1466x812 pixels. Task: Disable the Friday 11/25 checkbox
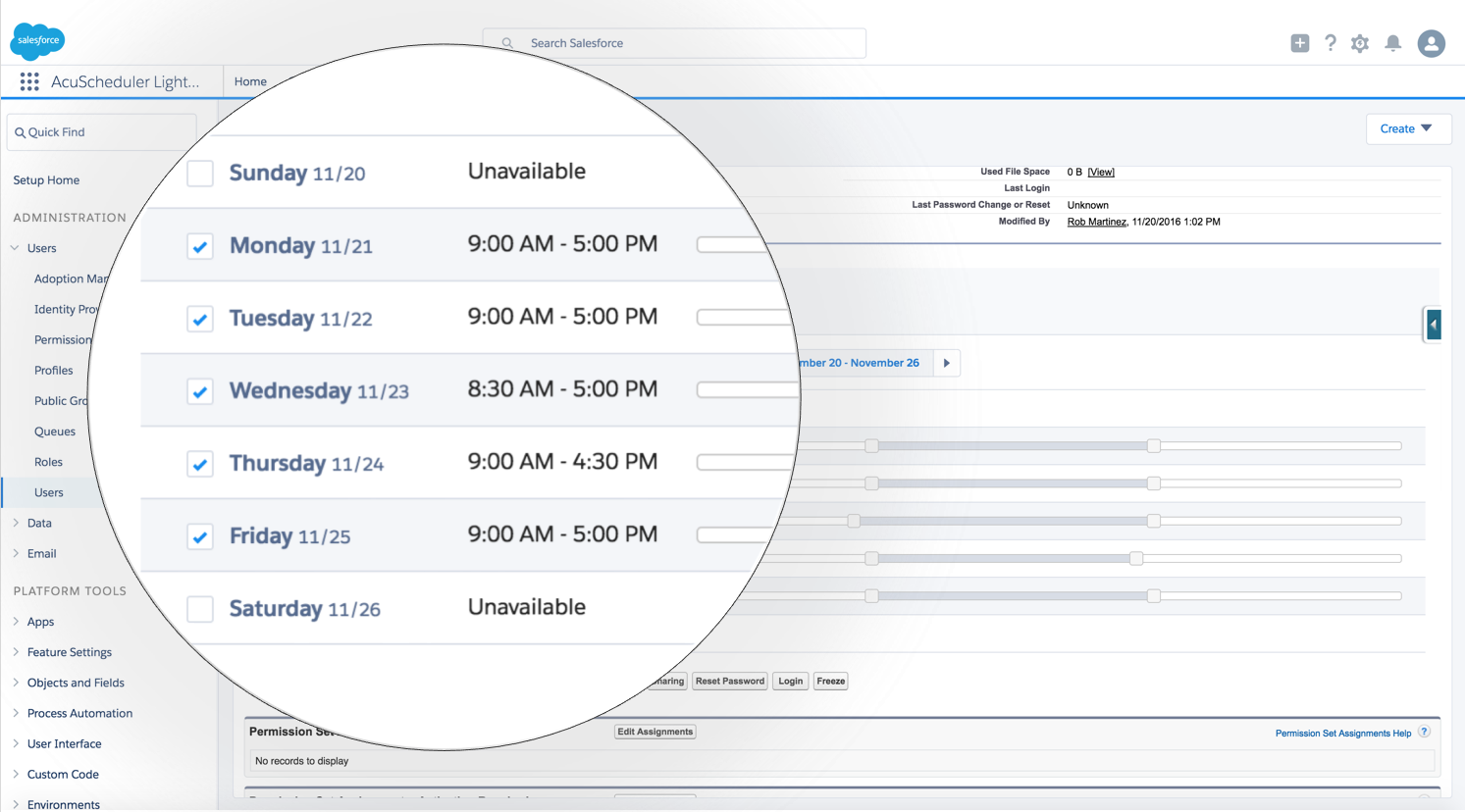[x=200, y=536]
